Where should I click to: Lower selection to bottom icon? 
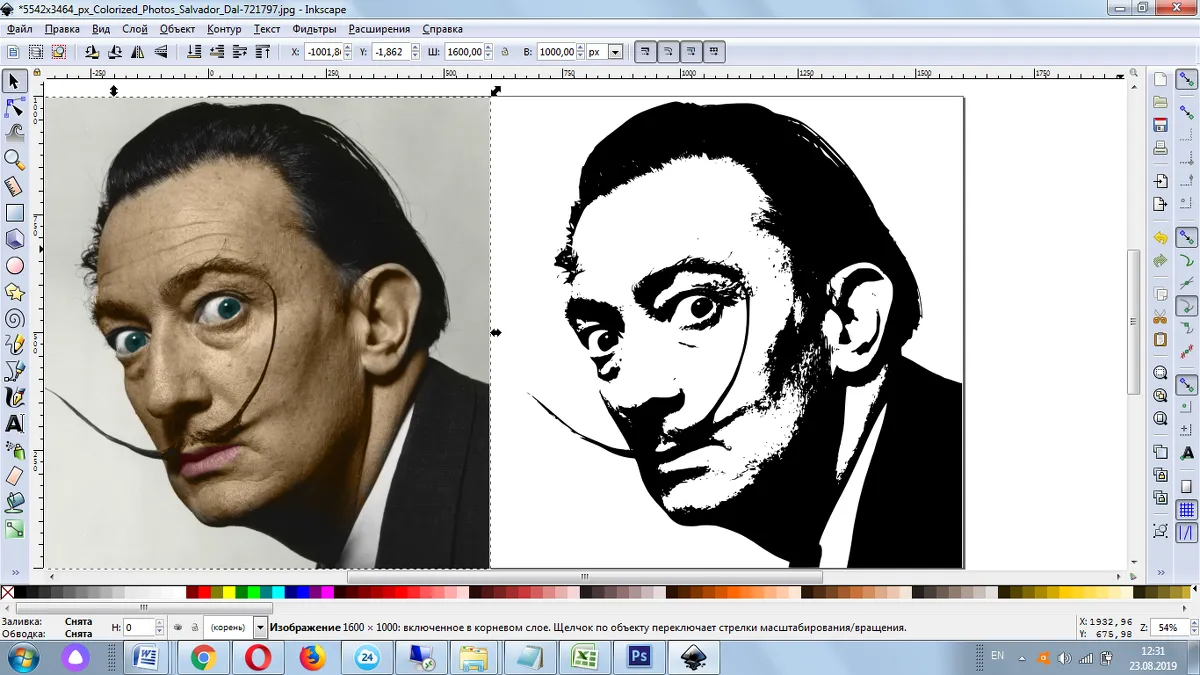coord(192,51)
